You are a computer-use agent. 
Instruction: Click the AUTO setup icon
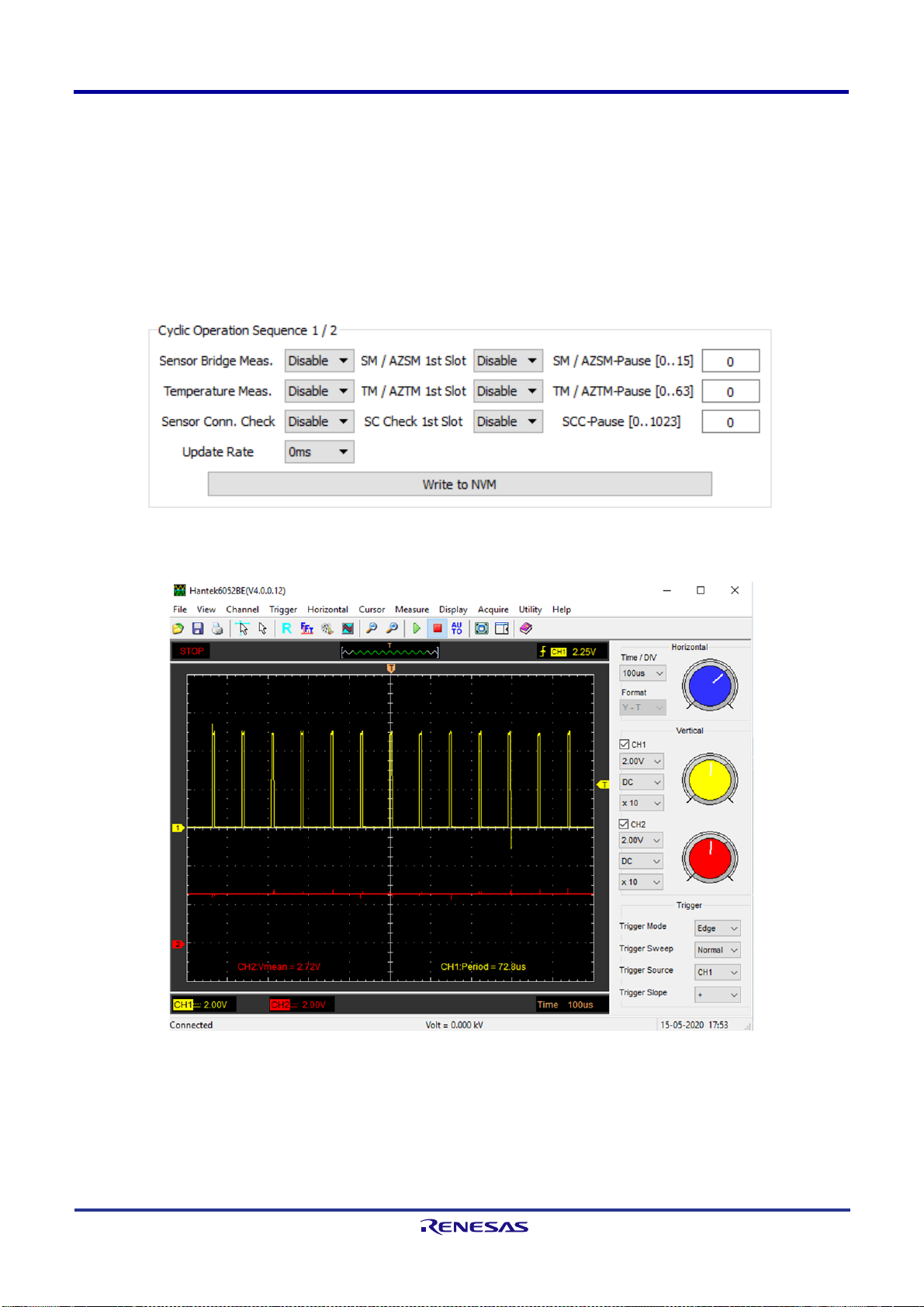tap(457, 628)
